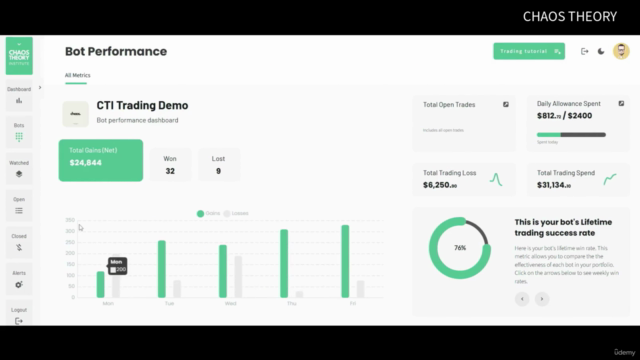Open the user profile avatar
Image resolution: width=640 pixels, height=360 pixels.
coord(621,51)
